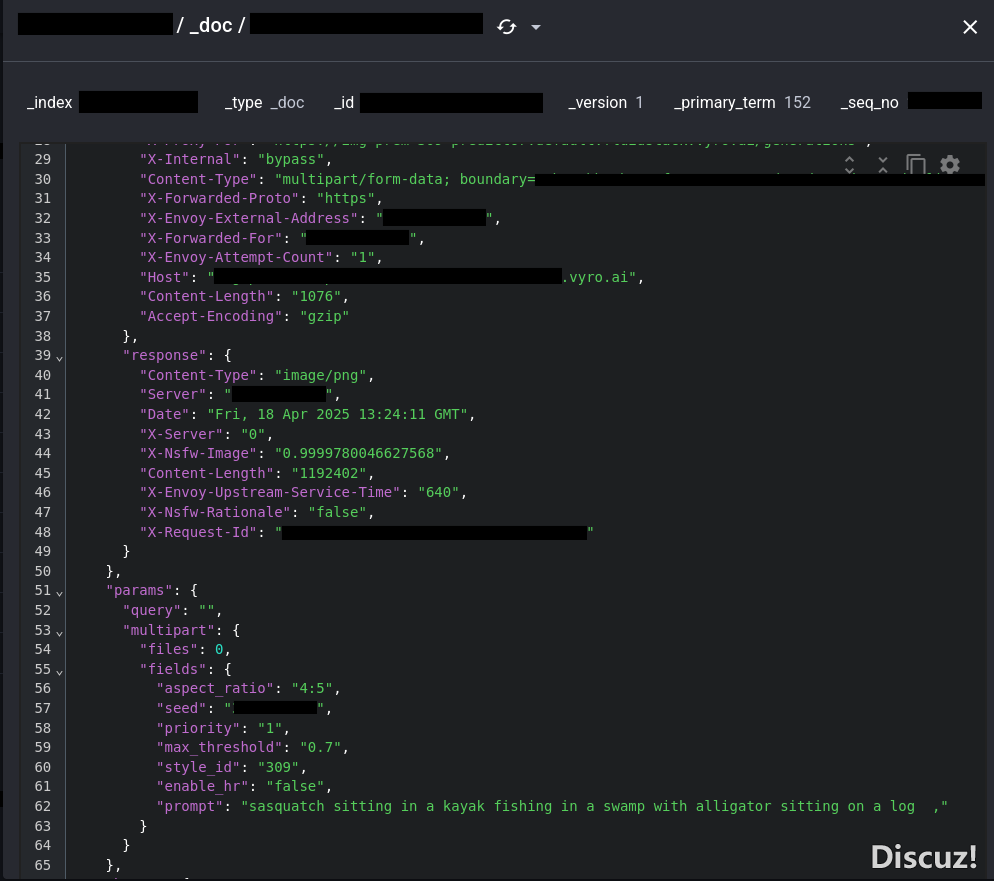
Task: Click line number 42 in the gutter
Action: coord(42,414)
